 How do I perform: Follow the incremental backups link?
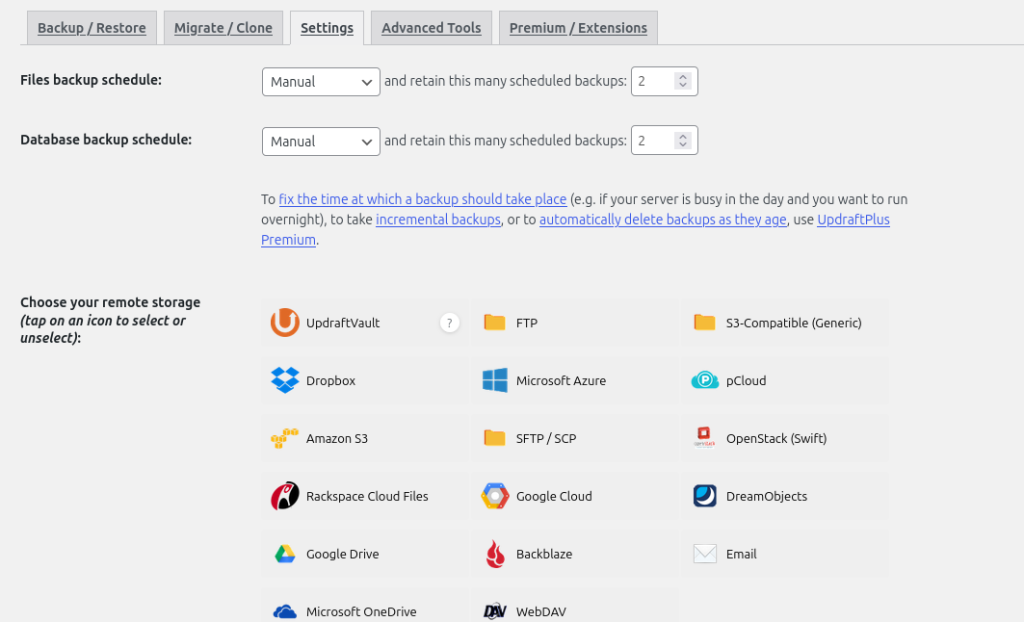pos(438,220)
